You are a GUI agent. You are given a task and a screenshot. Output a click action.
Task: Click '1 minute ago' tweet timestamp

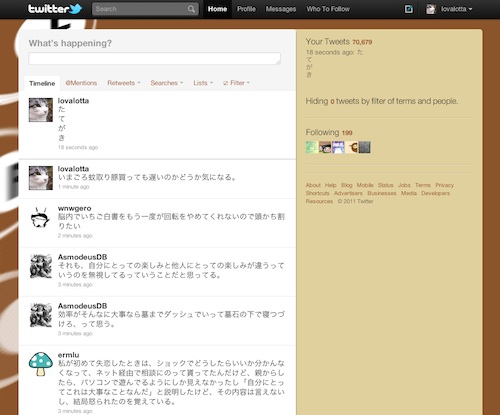coord(74,187)
